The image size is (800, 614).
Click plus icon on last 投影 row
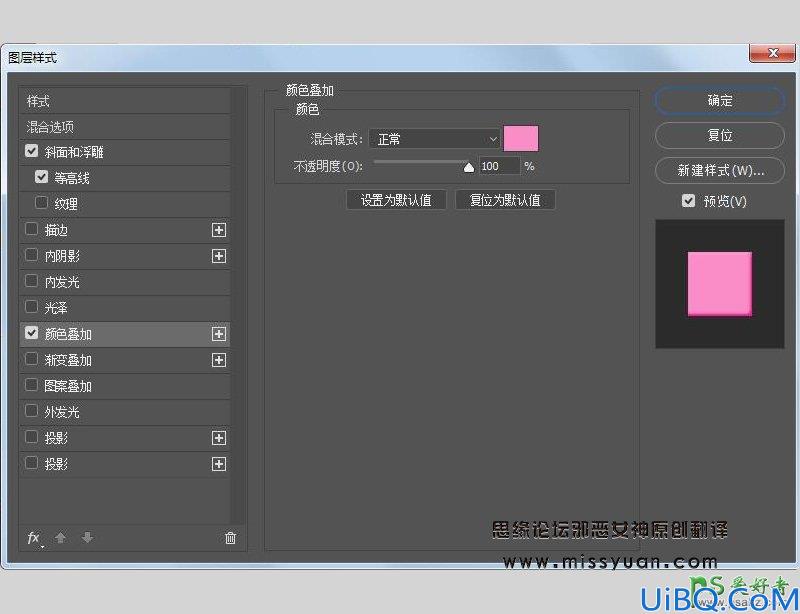(219, 464)
